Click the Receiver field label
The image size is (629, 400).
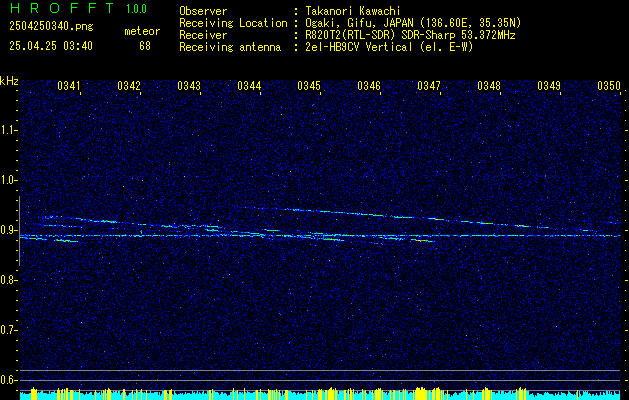pyautogui.click(x=203, y=35)
